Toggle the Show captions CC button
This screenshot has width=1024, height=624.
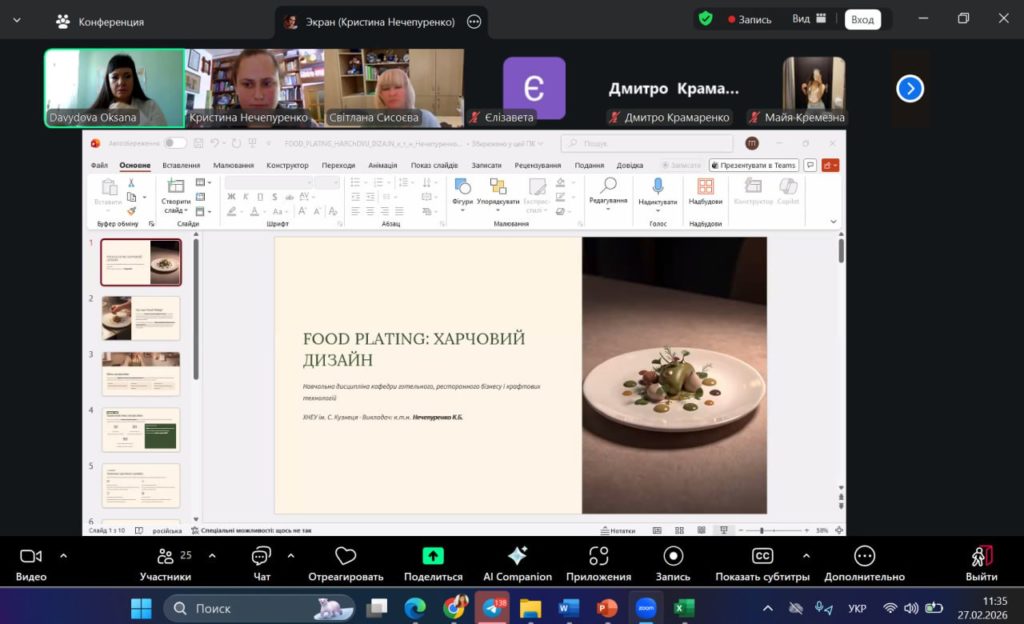point(762,557)
